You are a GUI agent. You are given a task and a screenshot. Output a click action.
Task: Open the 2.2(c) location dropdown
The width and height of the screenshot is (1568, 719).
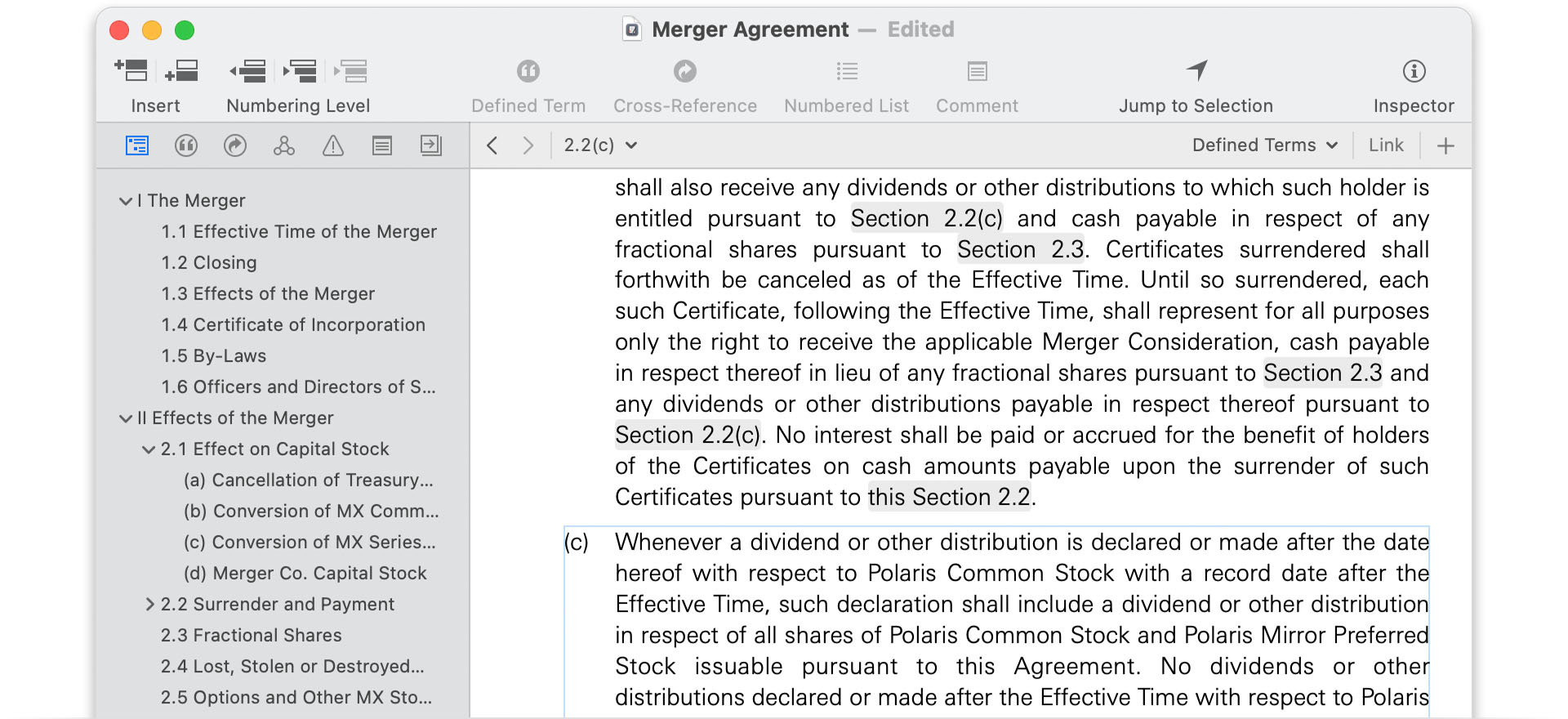coord(600,145)
